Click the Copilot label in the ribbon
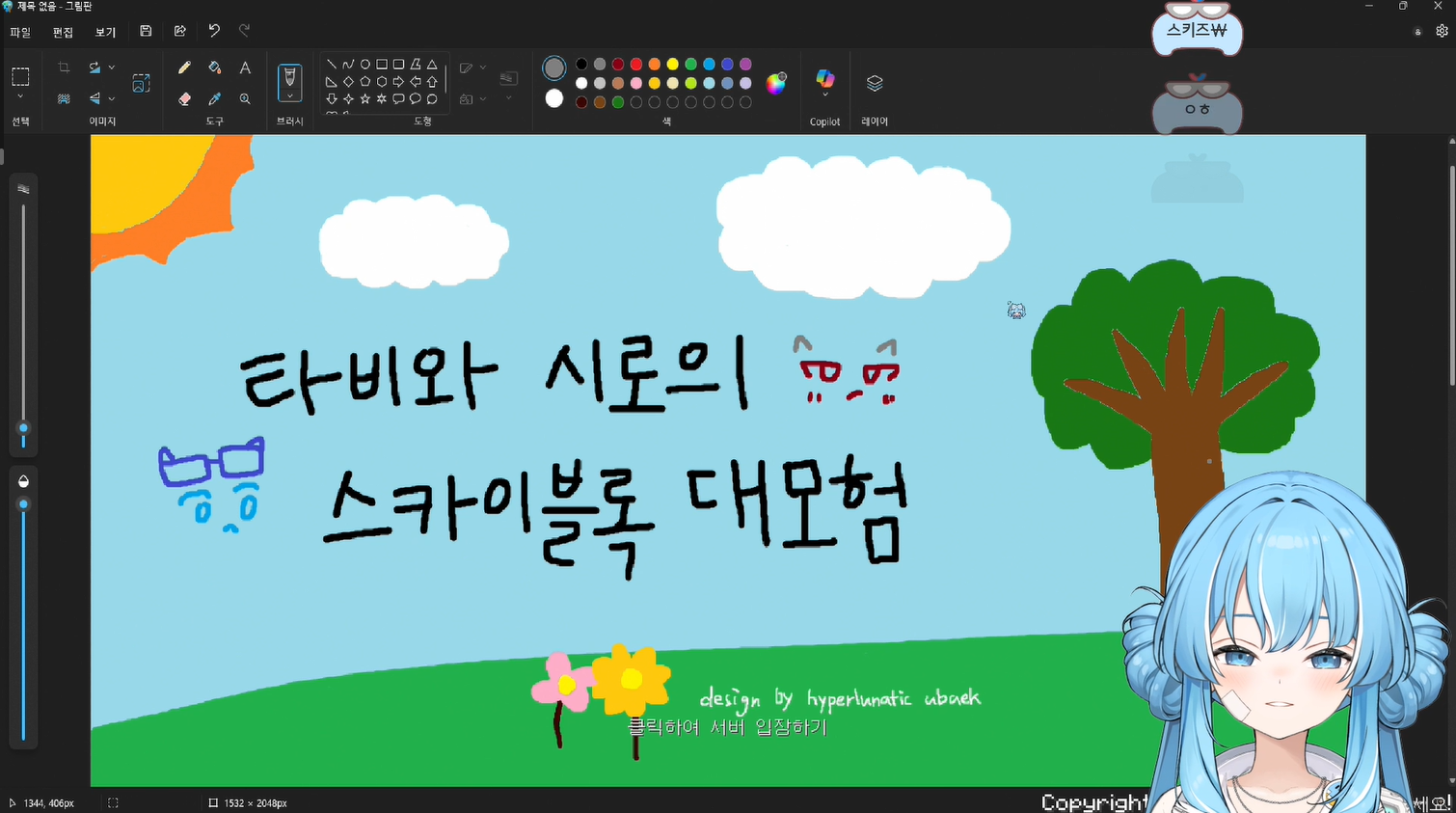 (825, 122)
